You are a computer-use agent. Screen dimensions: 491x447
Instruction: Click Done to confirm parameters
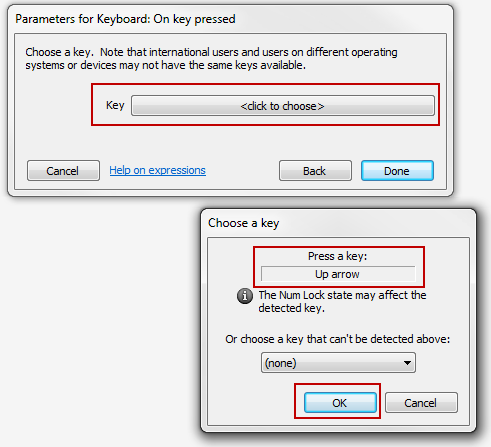click(x=397, y=171)
